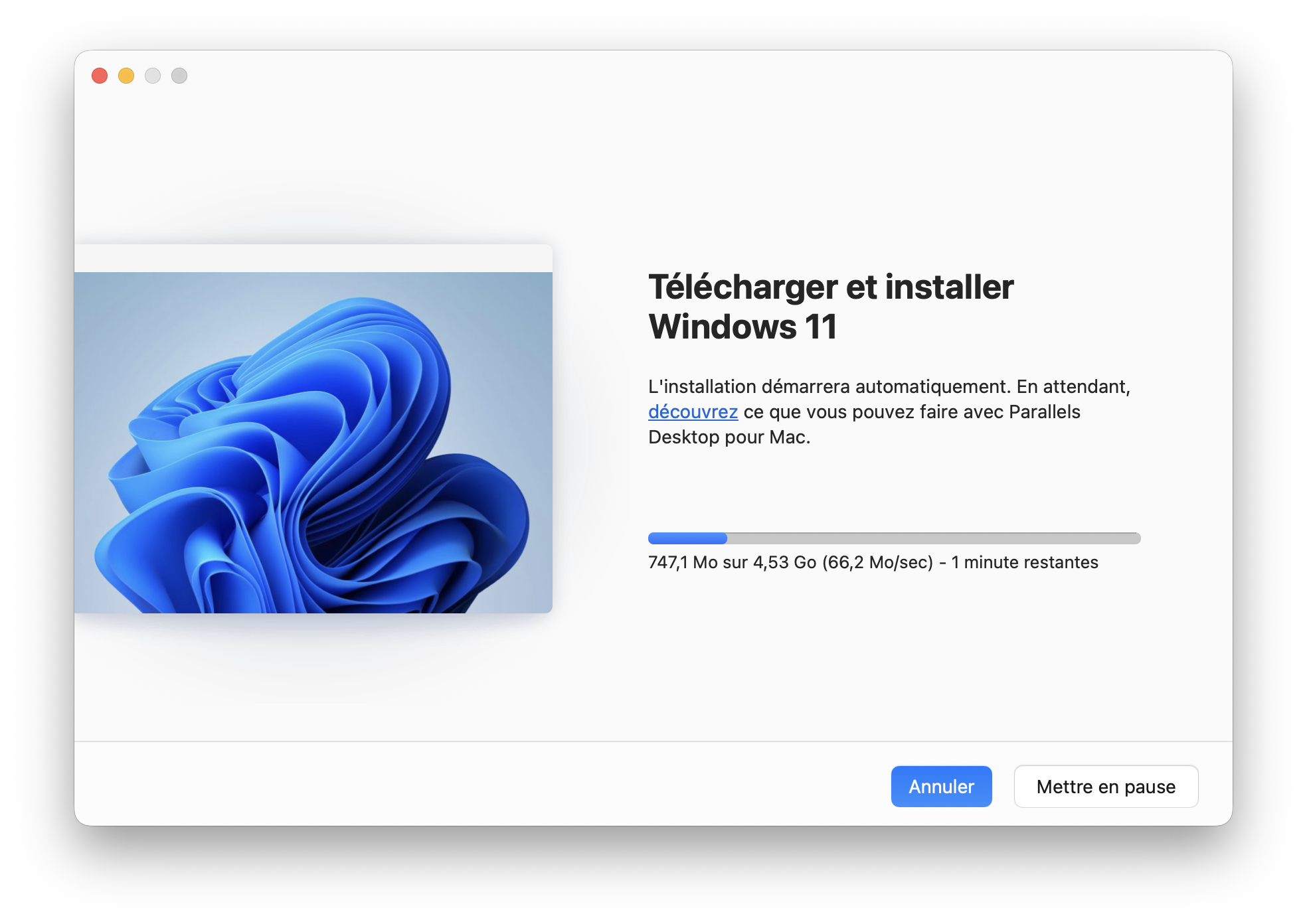Click the blue filled part of progress bar

(687, 538)
